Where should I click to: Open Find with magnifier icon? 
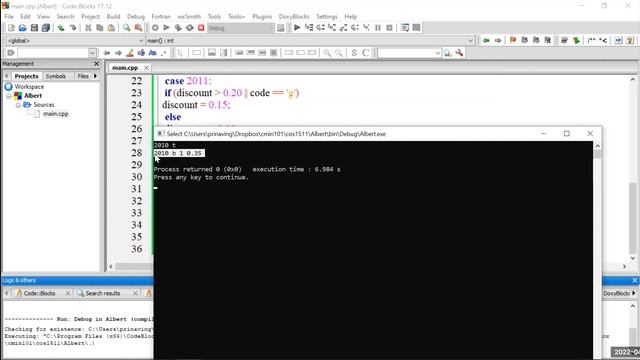(x=127, y=28)
